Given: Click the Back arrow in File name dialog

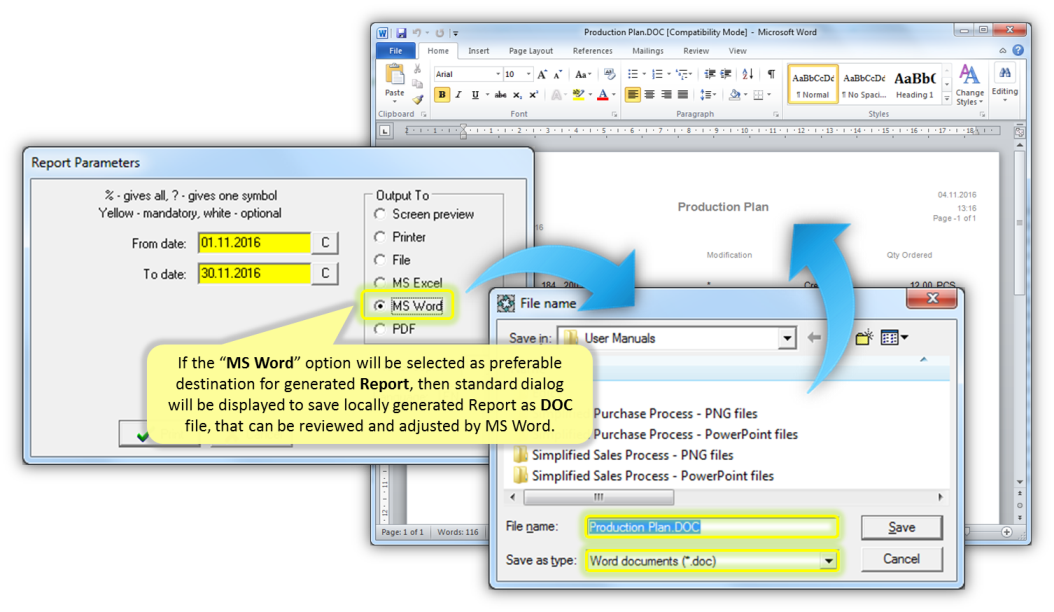Looking at the screenshot, I should 814,337.
